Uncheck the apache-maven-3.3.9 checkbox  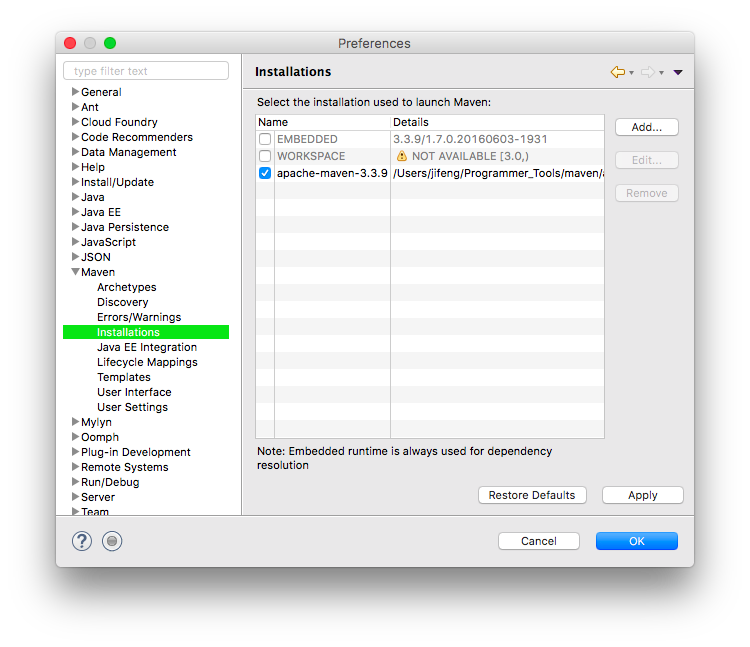tap(265, 173)
